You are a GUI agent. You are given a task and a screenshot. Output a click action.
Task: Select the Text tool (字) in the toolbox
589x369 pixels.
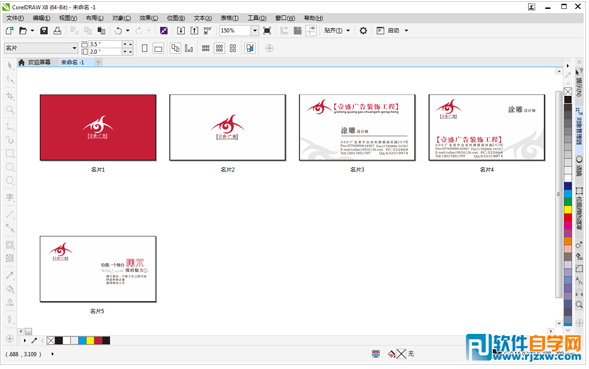pyautogui.click(x=10, y=197)
